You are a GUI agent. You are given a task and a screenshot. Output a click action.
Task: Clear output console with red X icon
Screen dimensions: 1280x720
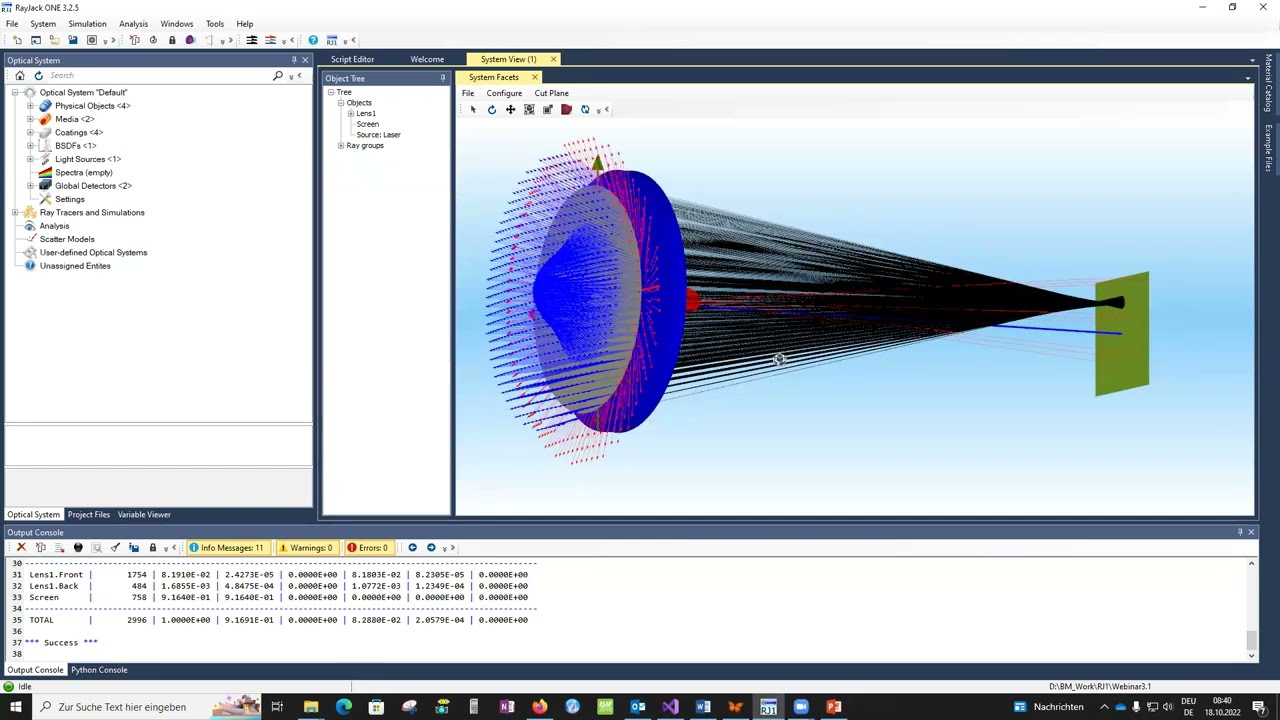[21, 547]
